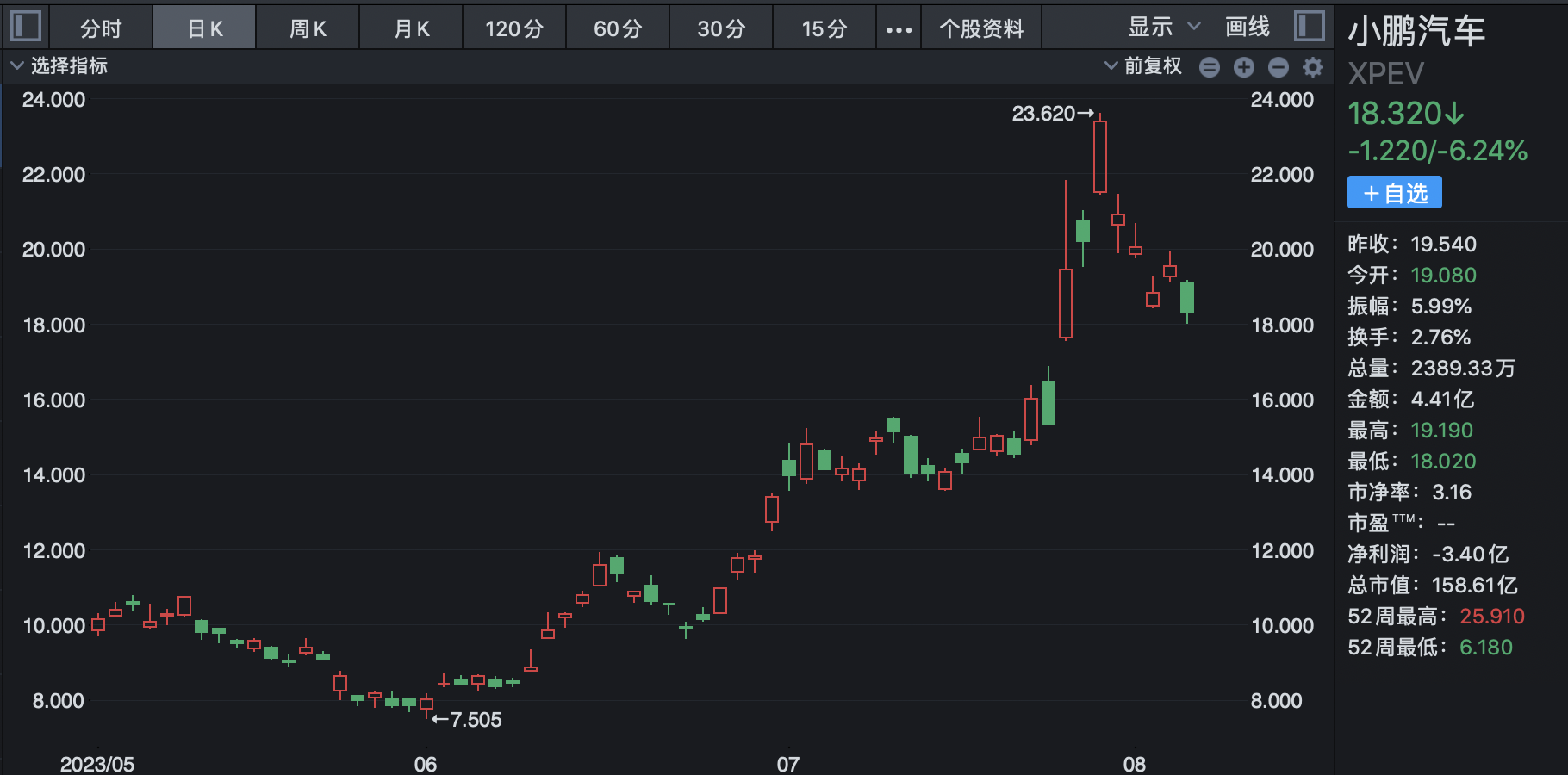Expand the 选择指标 indicator selector
This screenshot has height=775, width=1568.
click(59, 66)
